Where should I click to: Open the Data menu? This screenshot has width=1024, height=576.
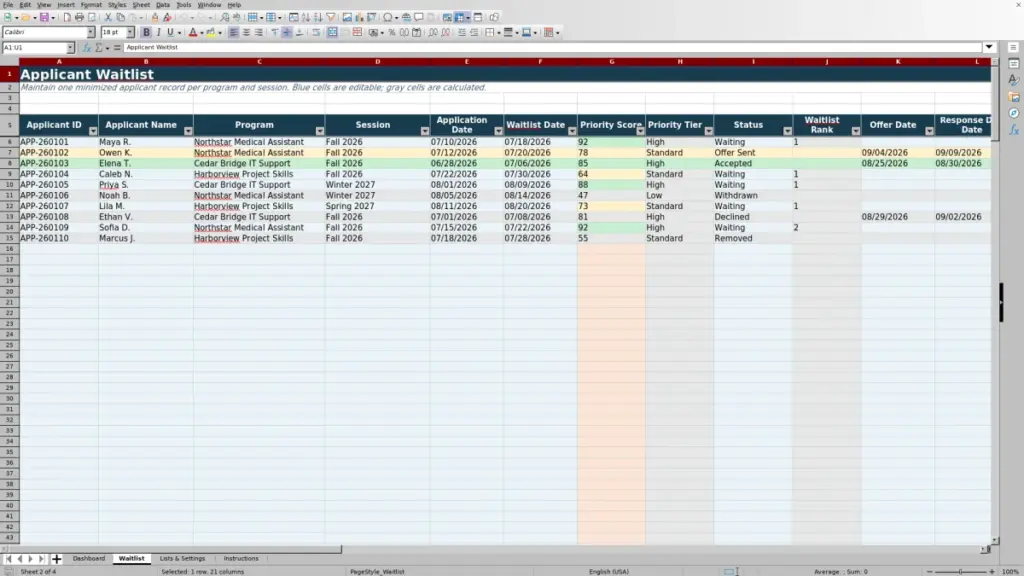click(x=163, y=5)
